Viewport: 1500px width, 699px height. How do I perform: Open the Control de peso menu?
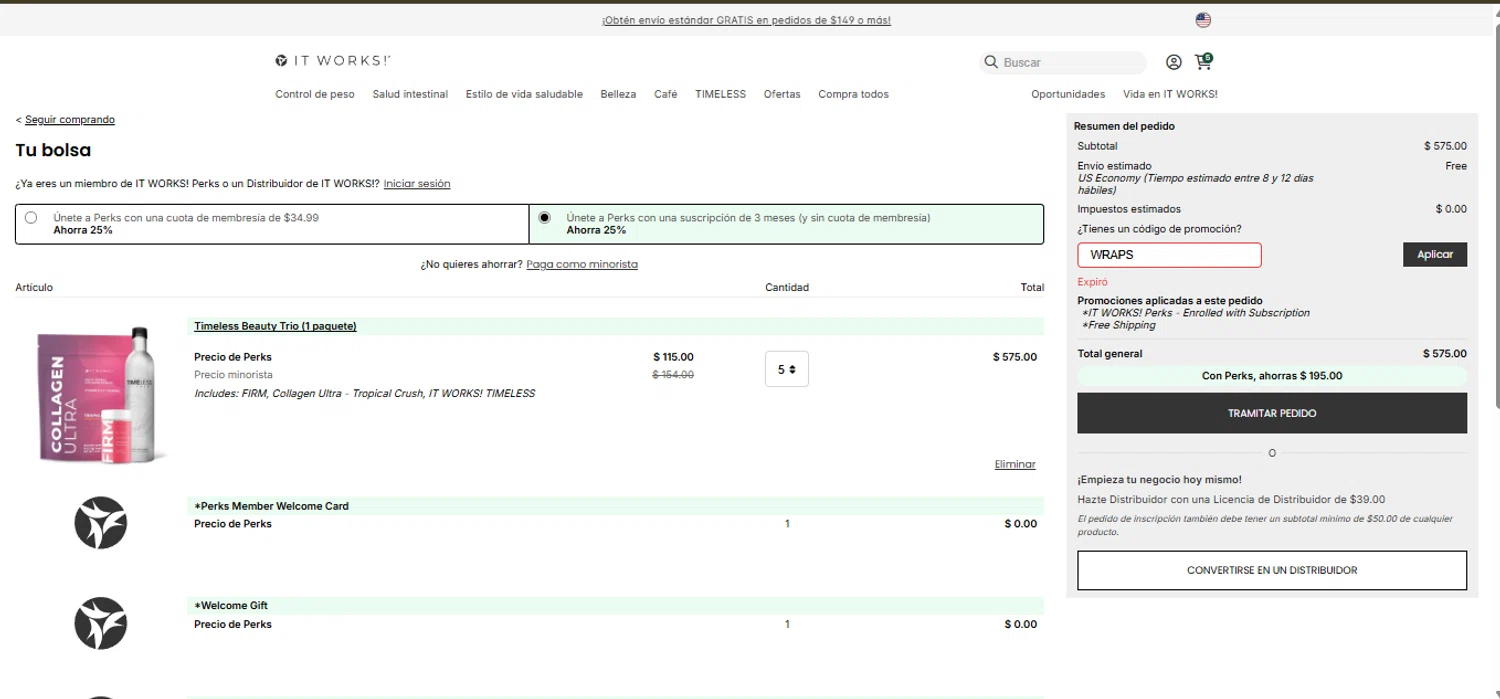click(x=315, y=94)
